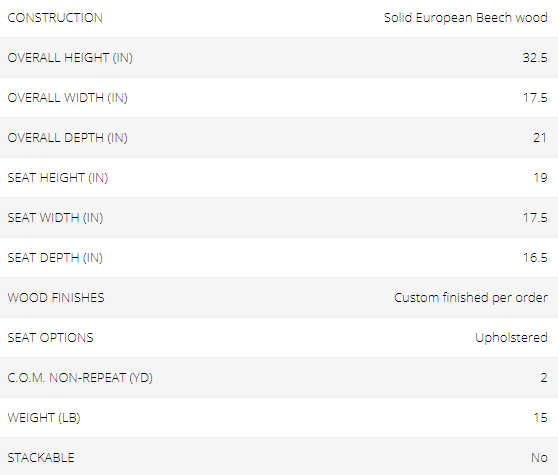Select the Custom finished per order text

pos(471,298)
